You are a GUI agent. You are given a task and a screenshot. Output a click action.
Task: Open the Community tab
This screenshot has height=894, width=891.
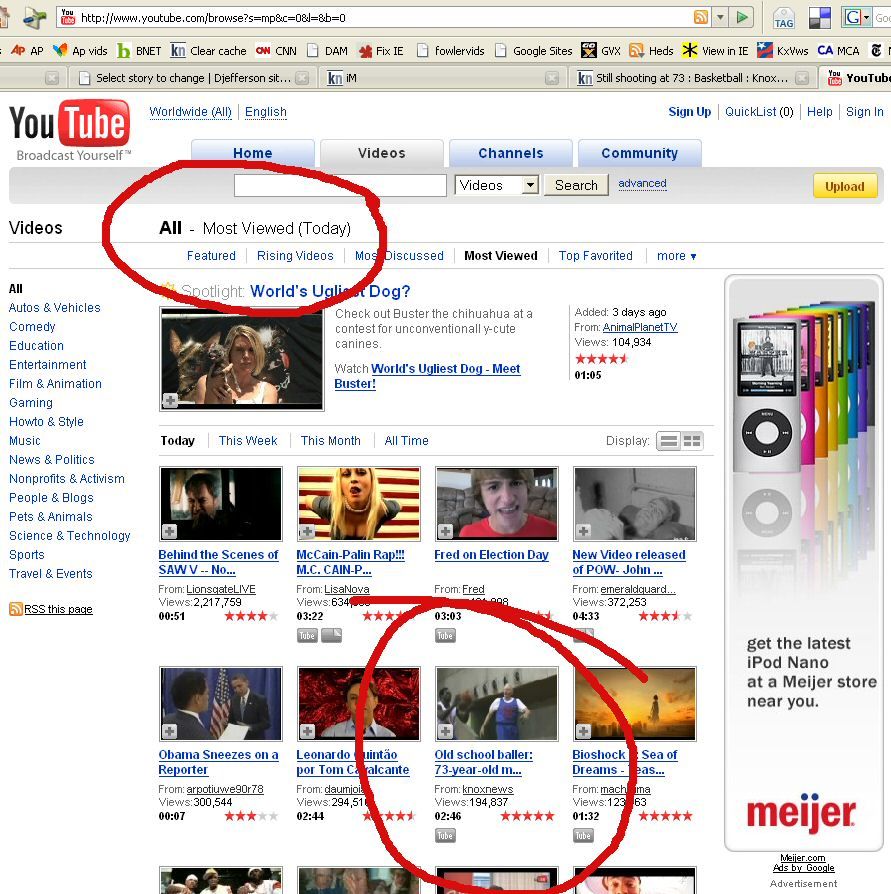(x=640, y=153)
